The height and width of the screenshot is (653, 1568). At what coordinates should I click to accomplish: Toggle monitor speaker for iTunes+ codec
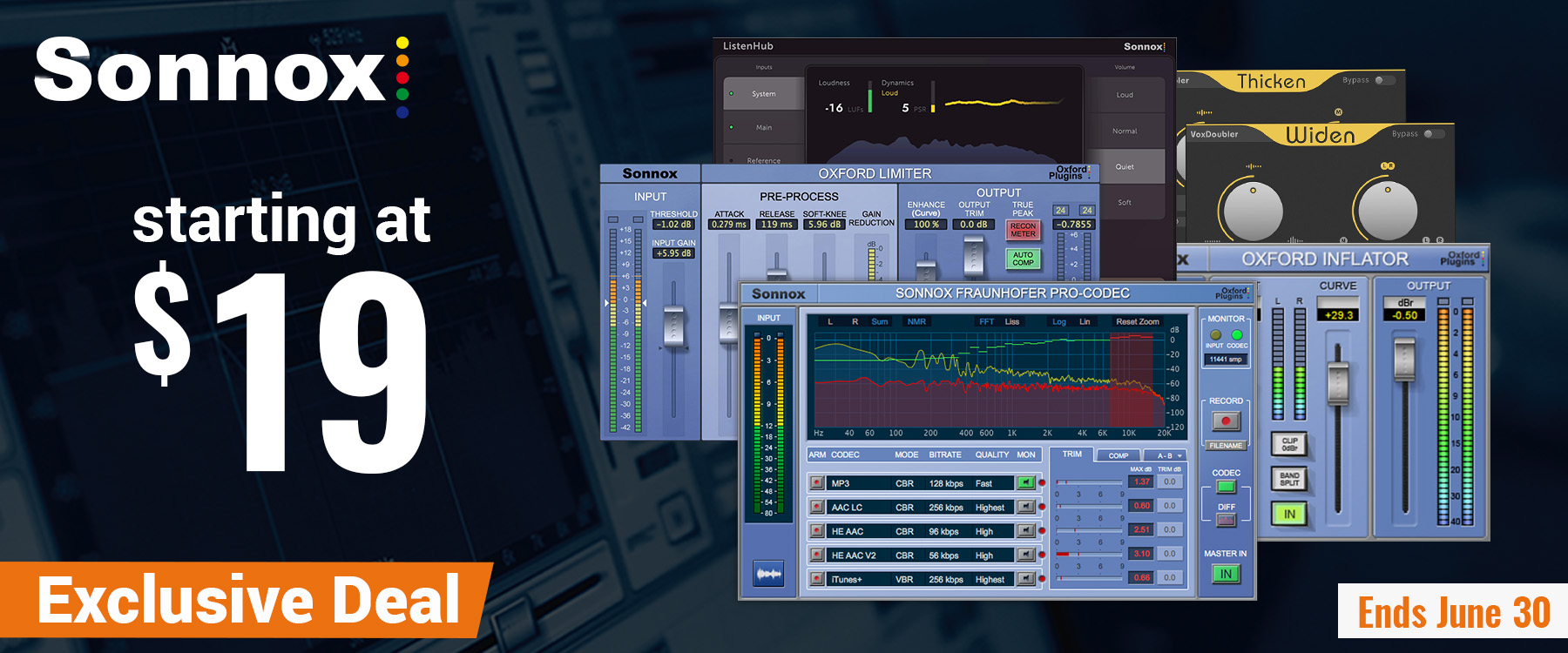click(1026, 578)
